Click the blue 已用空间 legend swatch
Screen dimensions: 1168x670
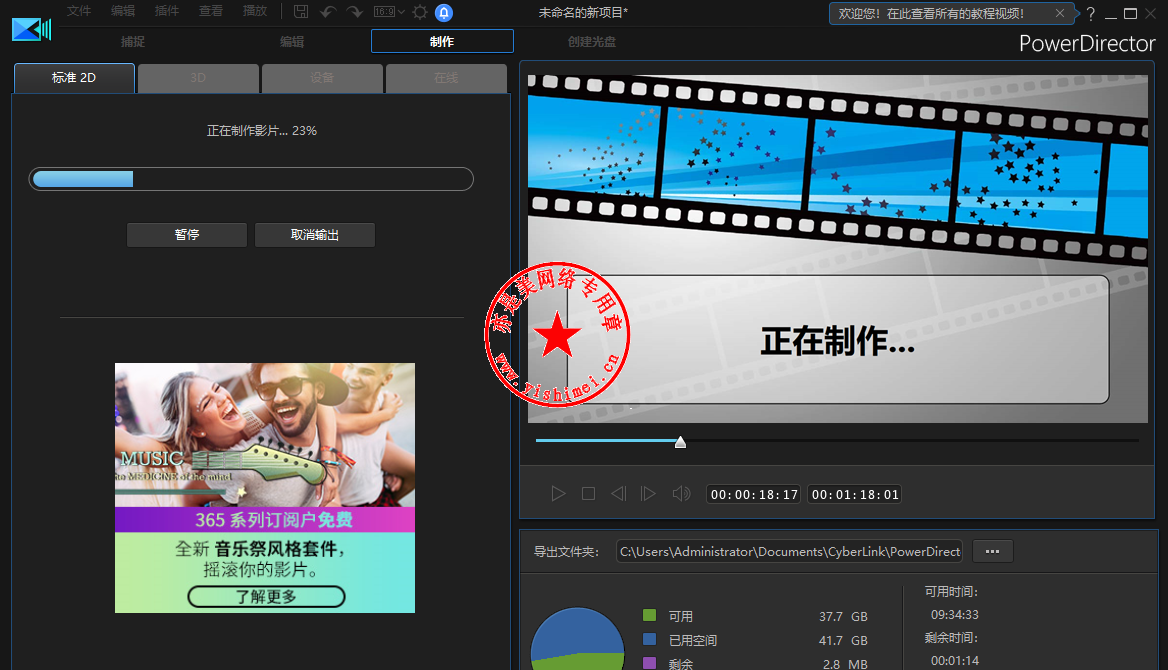(x=650, y=639)
